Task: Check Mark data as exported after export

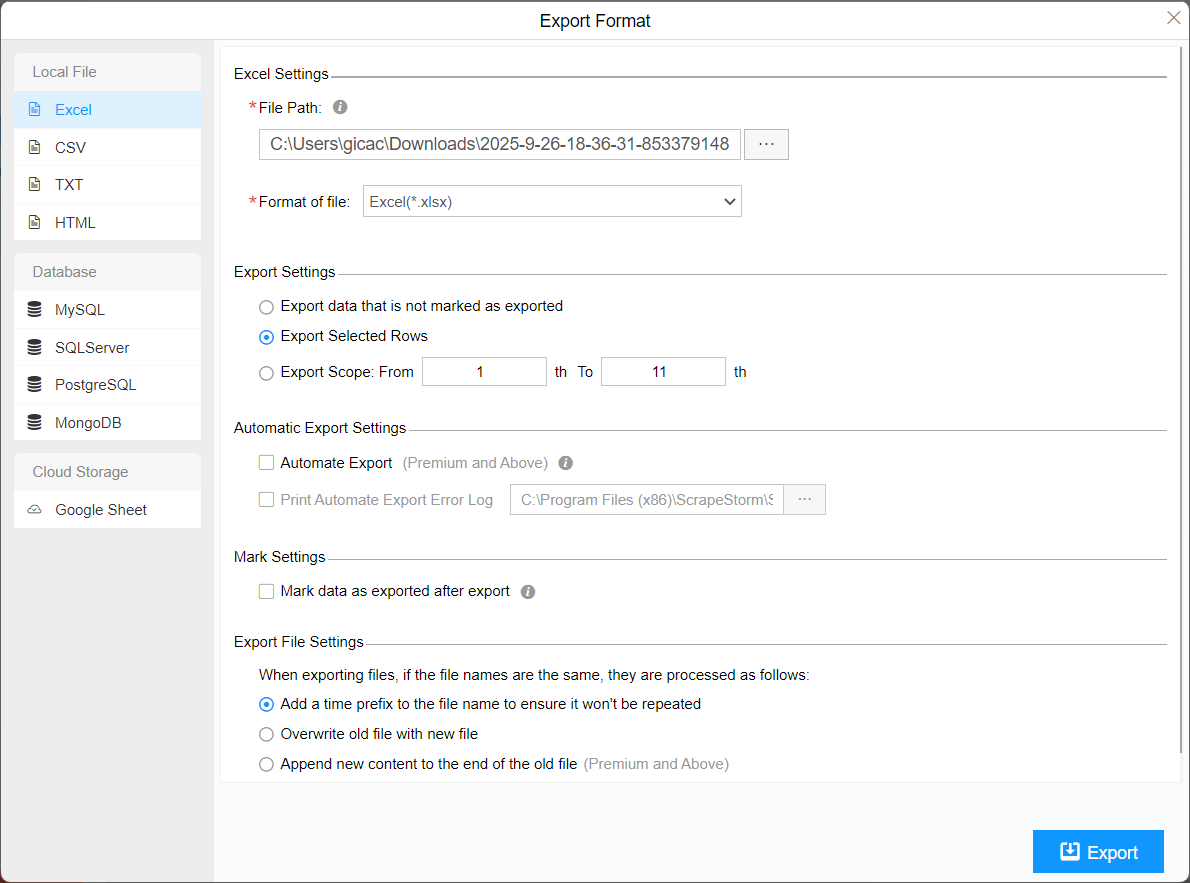Action: [266, 591]
